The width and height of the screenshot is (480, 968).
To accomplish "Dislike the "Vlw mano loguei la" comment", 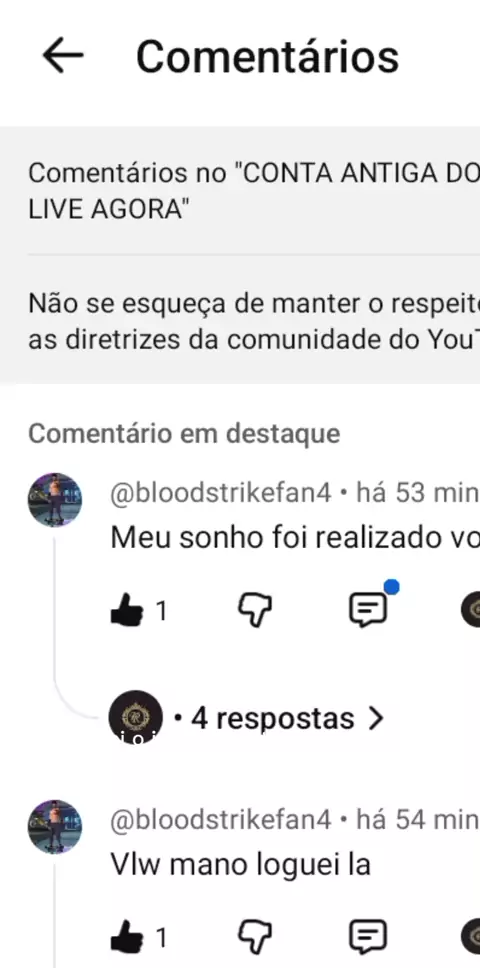I will point(255,938).
